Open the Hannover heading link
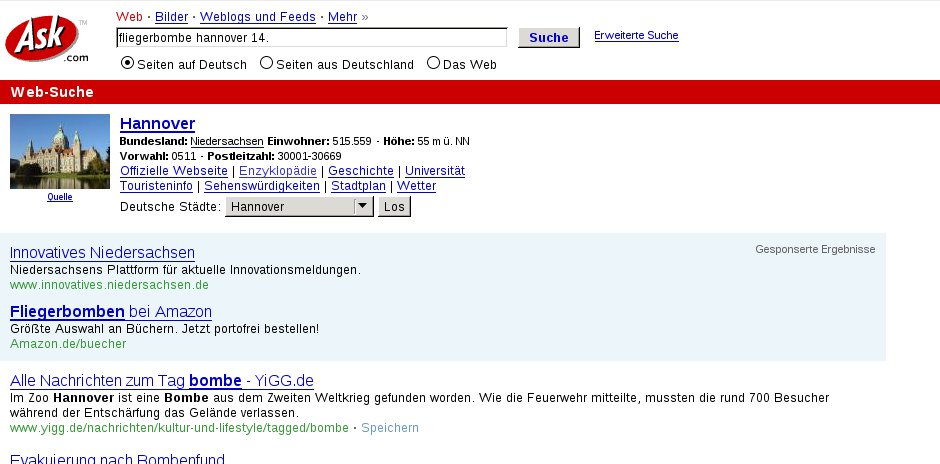 [157, 123]
